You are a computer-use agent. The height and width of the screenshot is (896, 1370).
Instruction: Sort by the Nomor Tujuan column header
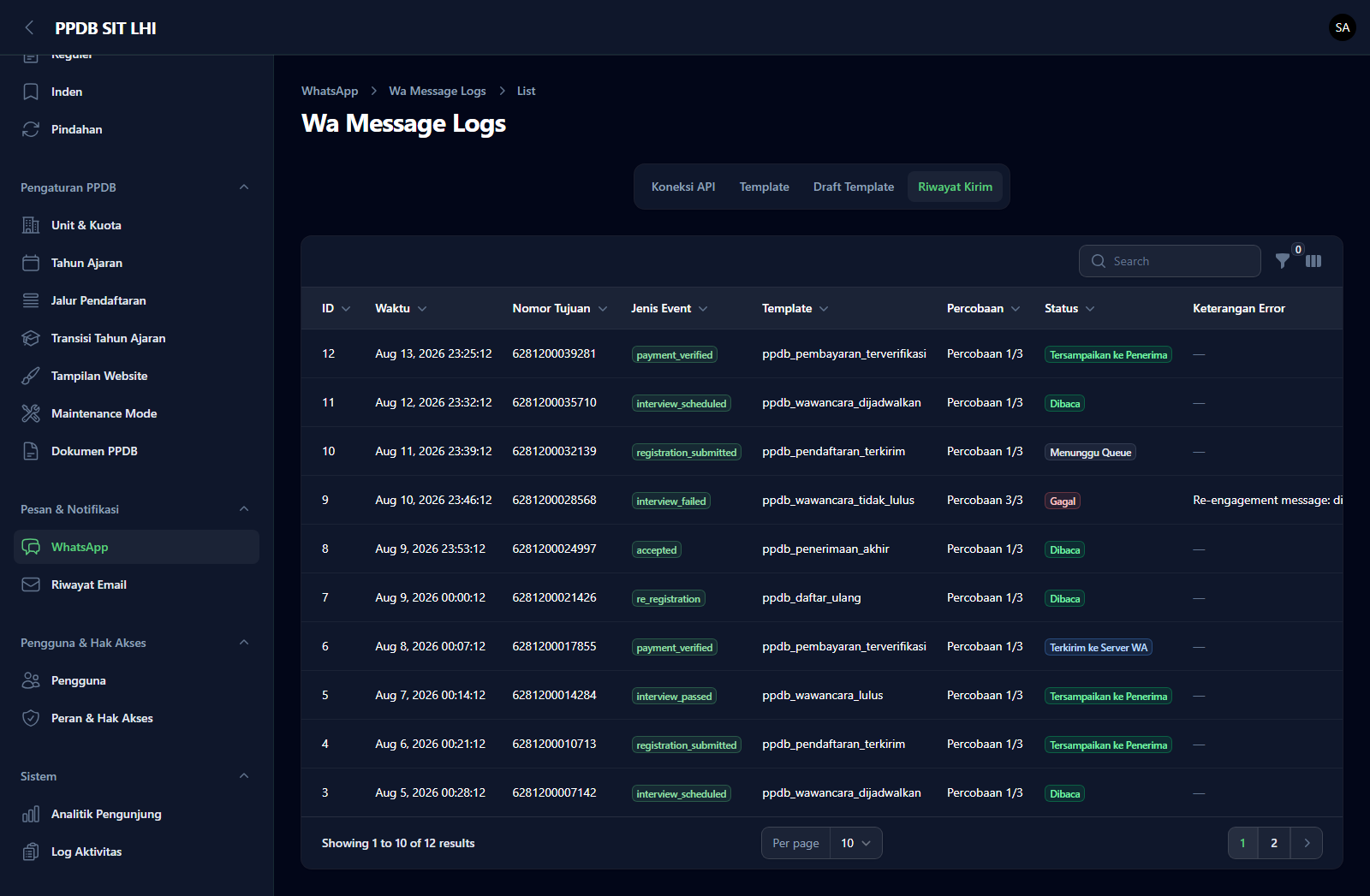(560, 308)
